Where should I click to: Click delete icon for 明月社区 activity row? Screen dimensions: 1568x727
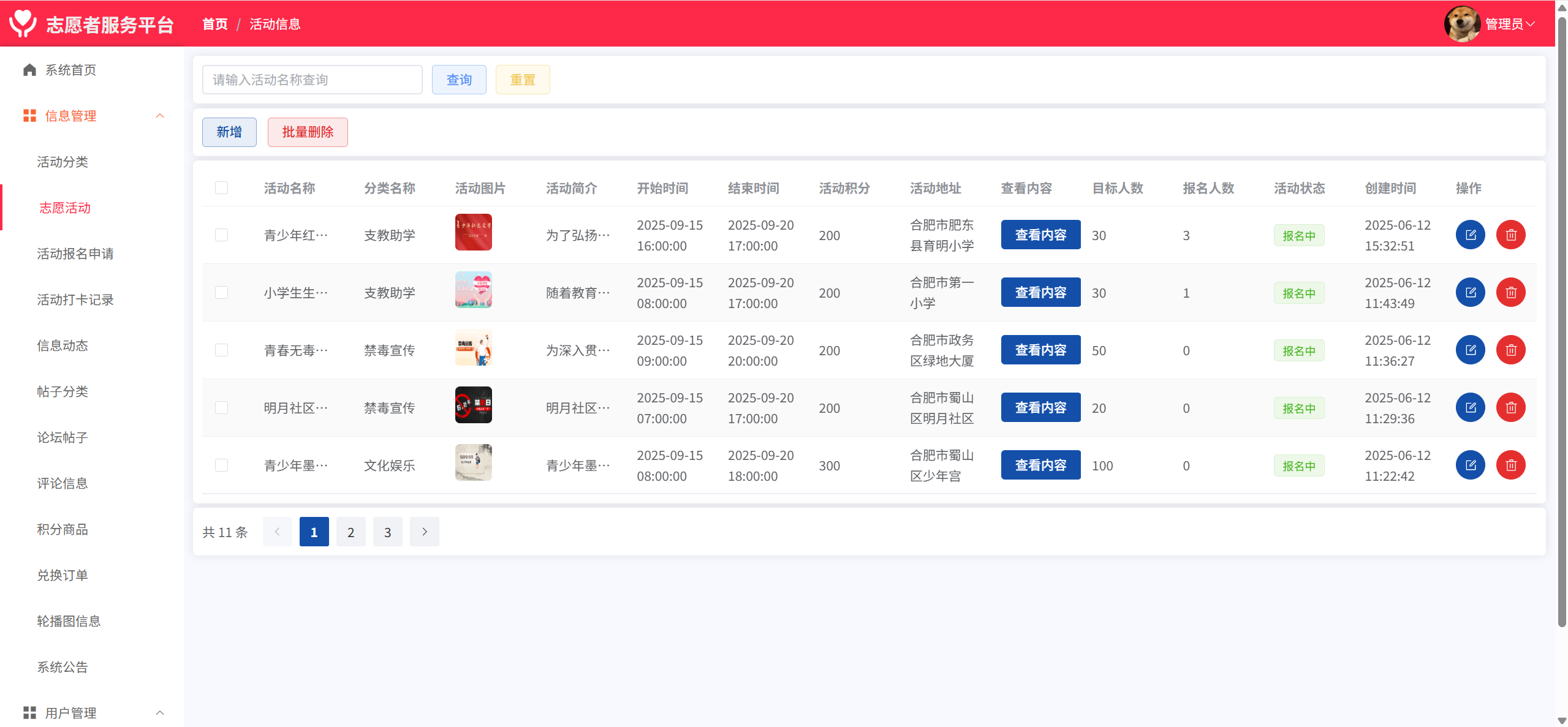tap(1510, 407)
